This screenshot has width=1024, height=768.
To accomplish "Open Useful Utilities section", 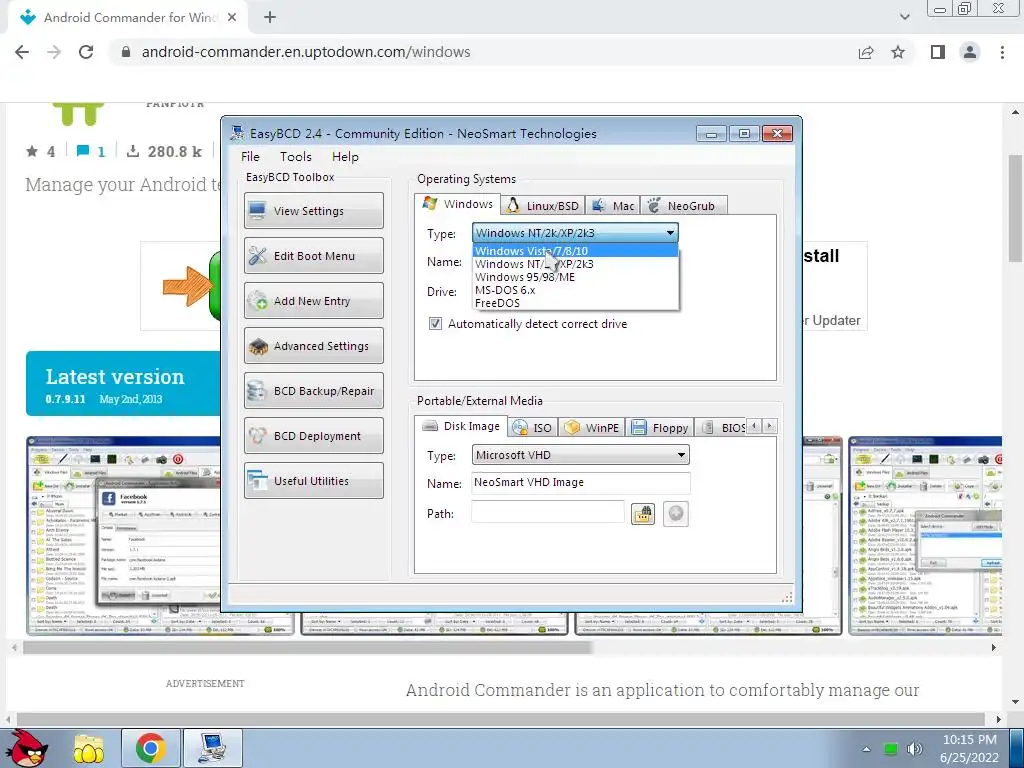I will 313,481.
